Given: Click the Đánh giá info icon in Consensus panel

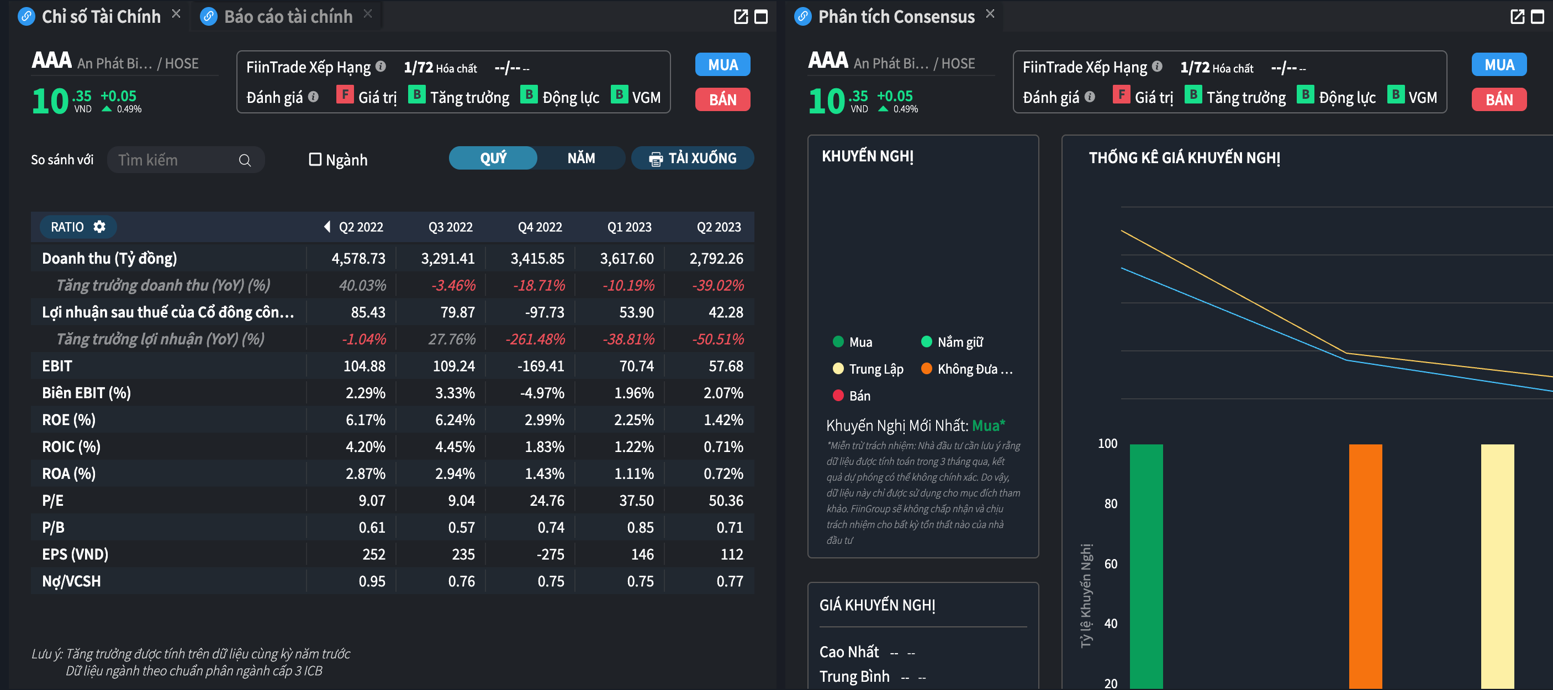Looking at the screenshot, I should pos(1090,97).
